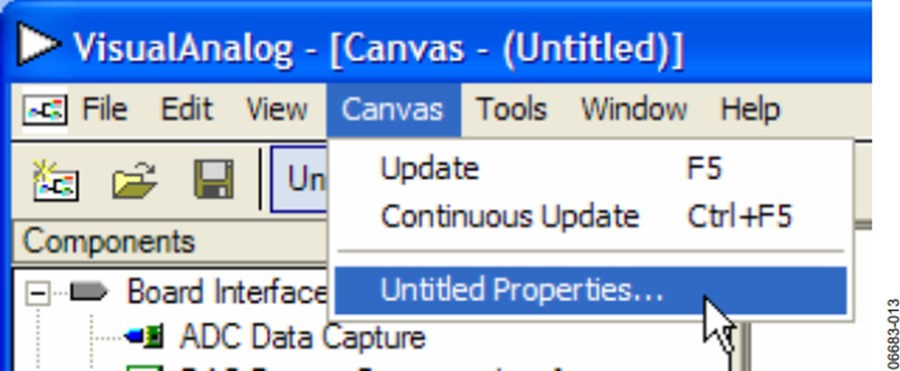This screenshot has height=371, width=900.
Task: Select ADC Data Capture tree item
Action: point(302,337)
